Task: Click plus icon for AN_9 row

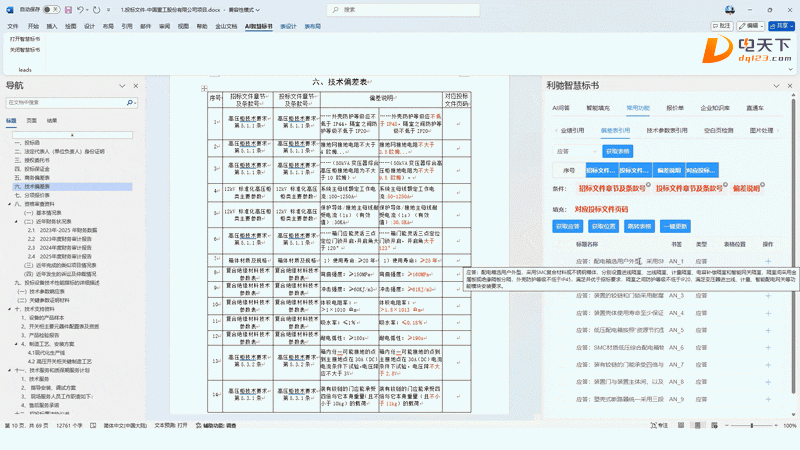Action: [x=768, y=399]
